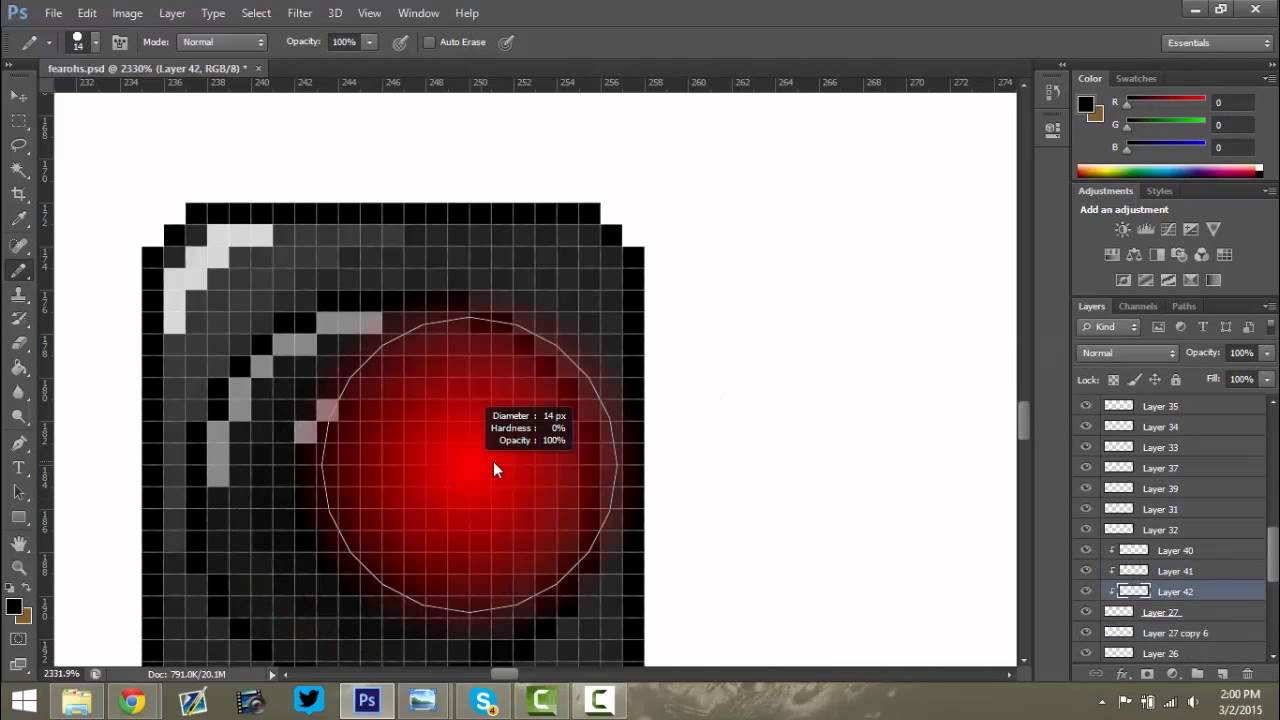Select the Clone Stamp tool
Viewport: 1280px width, 720px height.
pos(19,295)
